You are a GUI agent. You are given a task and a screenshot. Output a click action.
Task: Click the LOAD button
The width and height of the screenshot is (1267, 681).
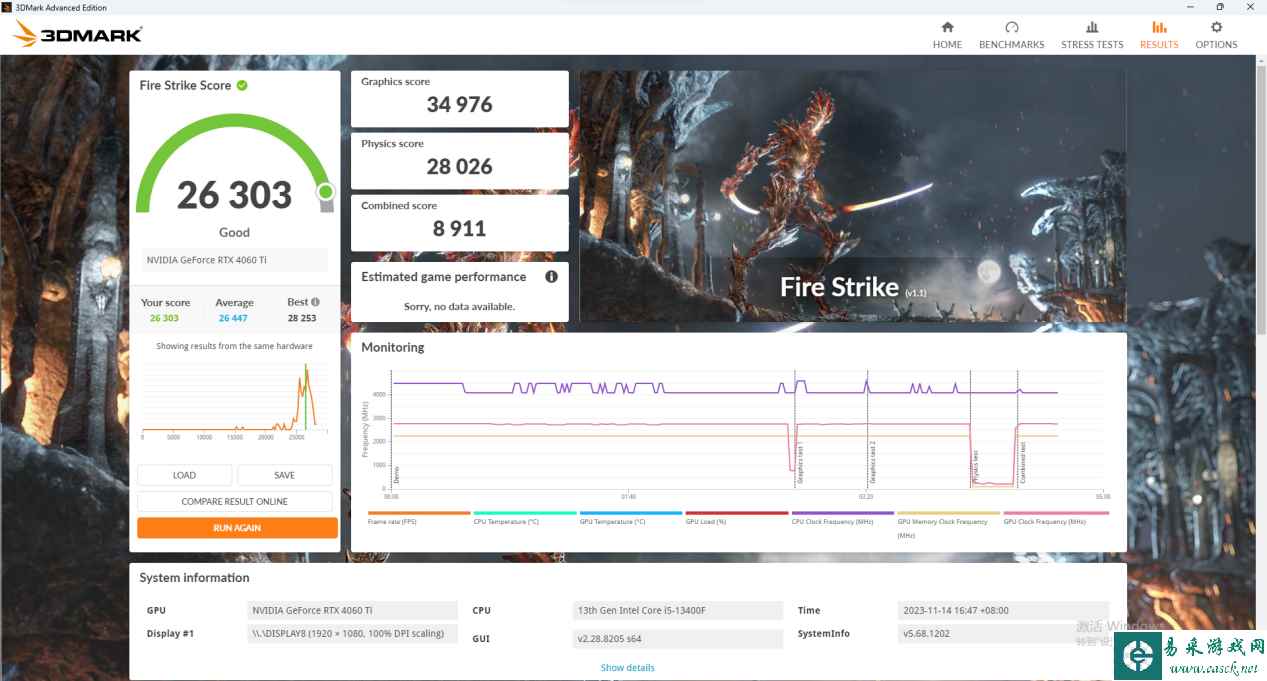184,475
